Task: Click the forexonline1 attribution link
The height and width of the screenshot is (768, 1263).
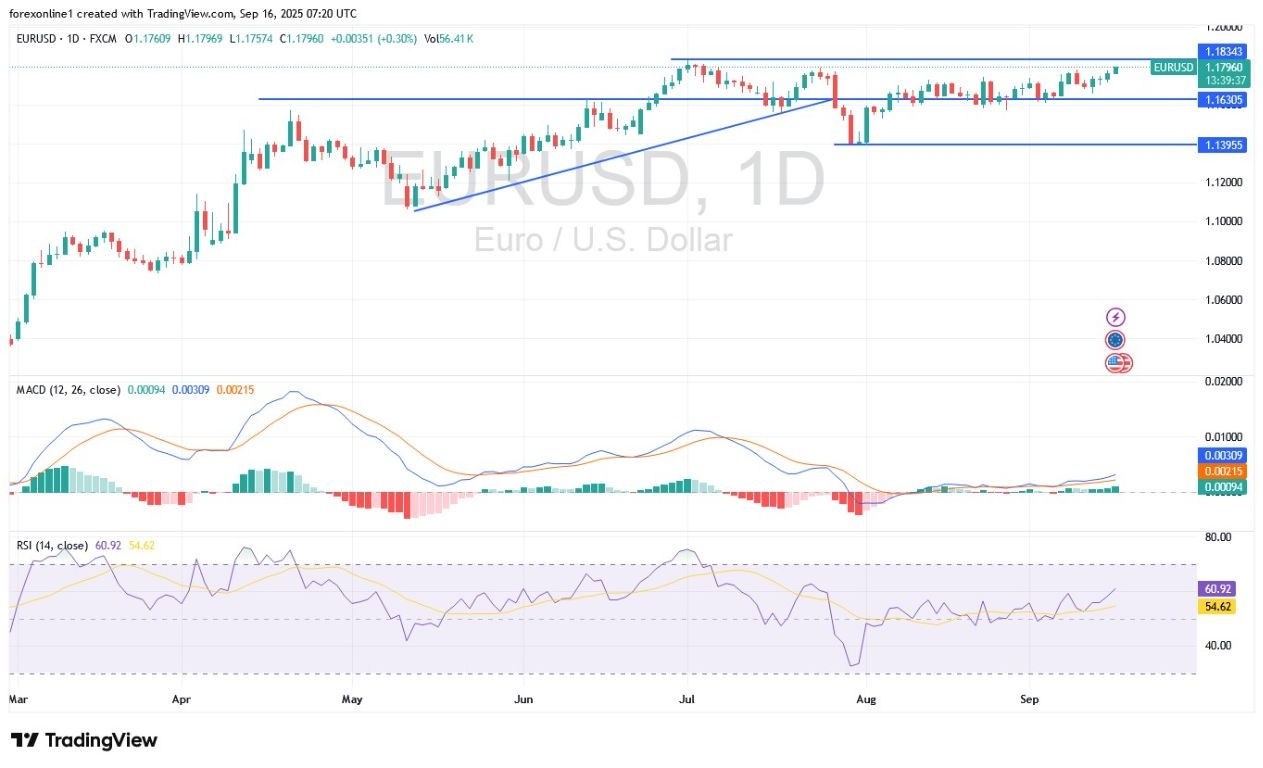Action: tap(40, 14)
